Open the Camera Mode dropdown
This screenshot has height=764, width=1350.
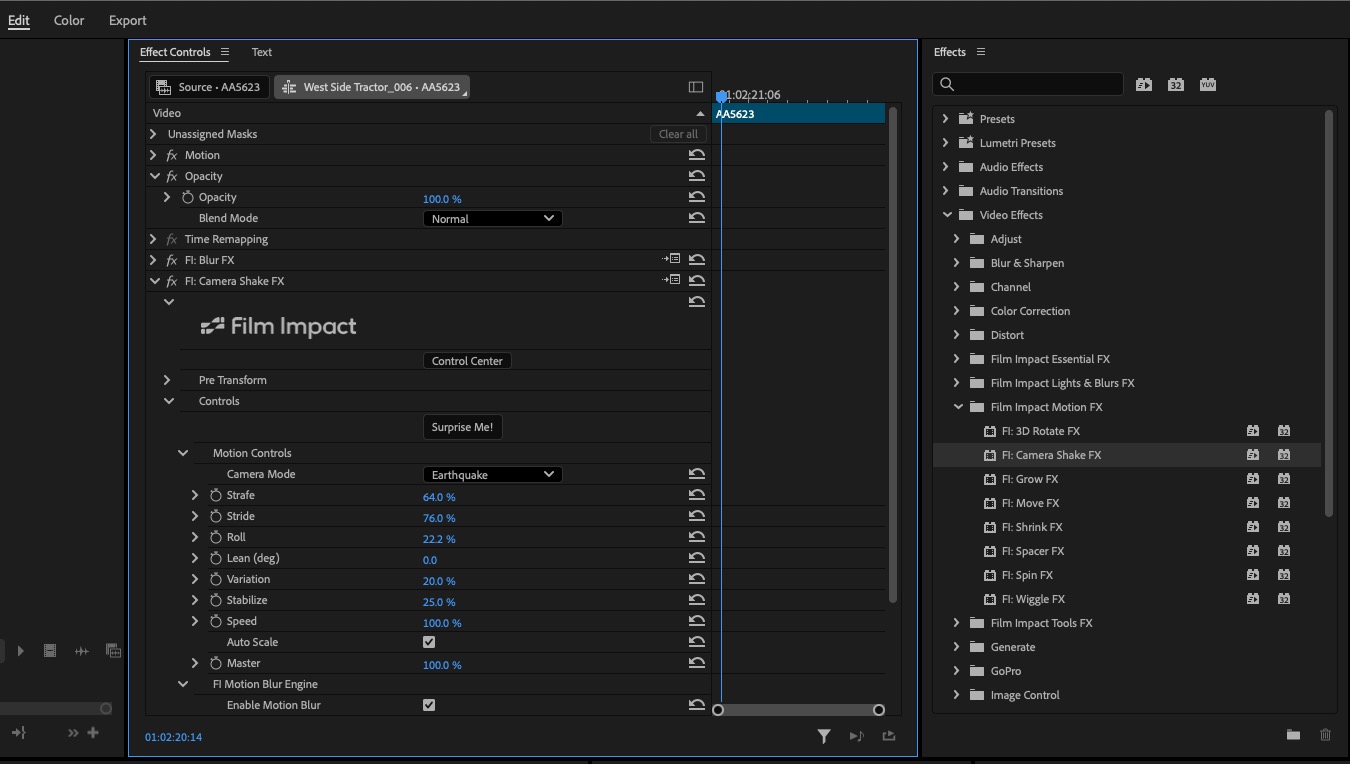tap(492, 475)
